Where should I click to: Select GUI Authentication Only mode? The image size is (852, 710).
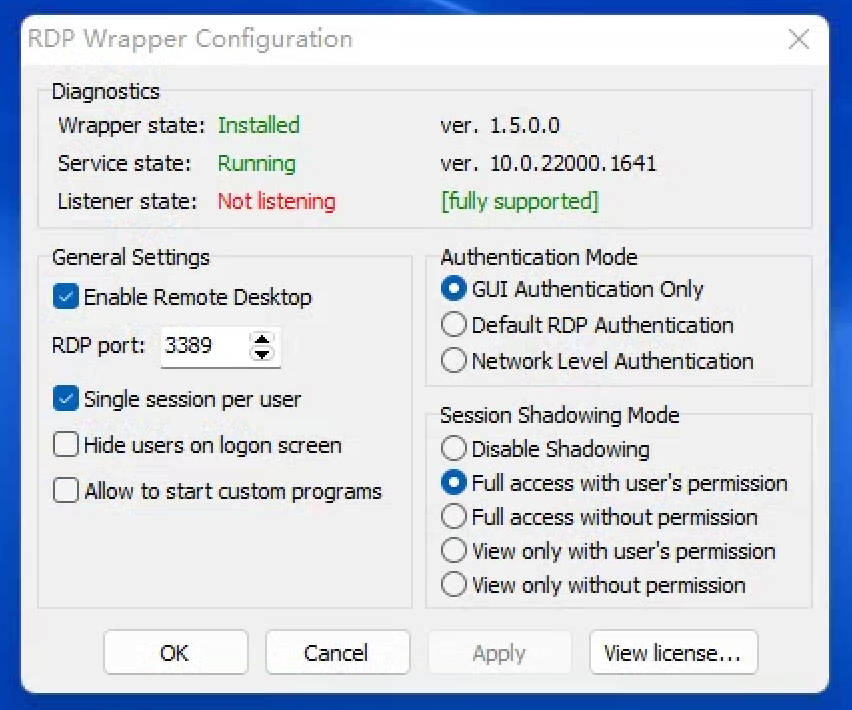tap(454, 289)
